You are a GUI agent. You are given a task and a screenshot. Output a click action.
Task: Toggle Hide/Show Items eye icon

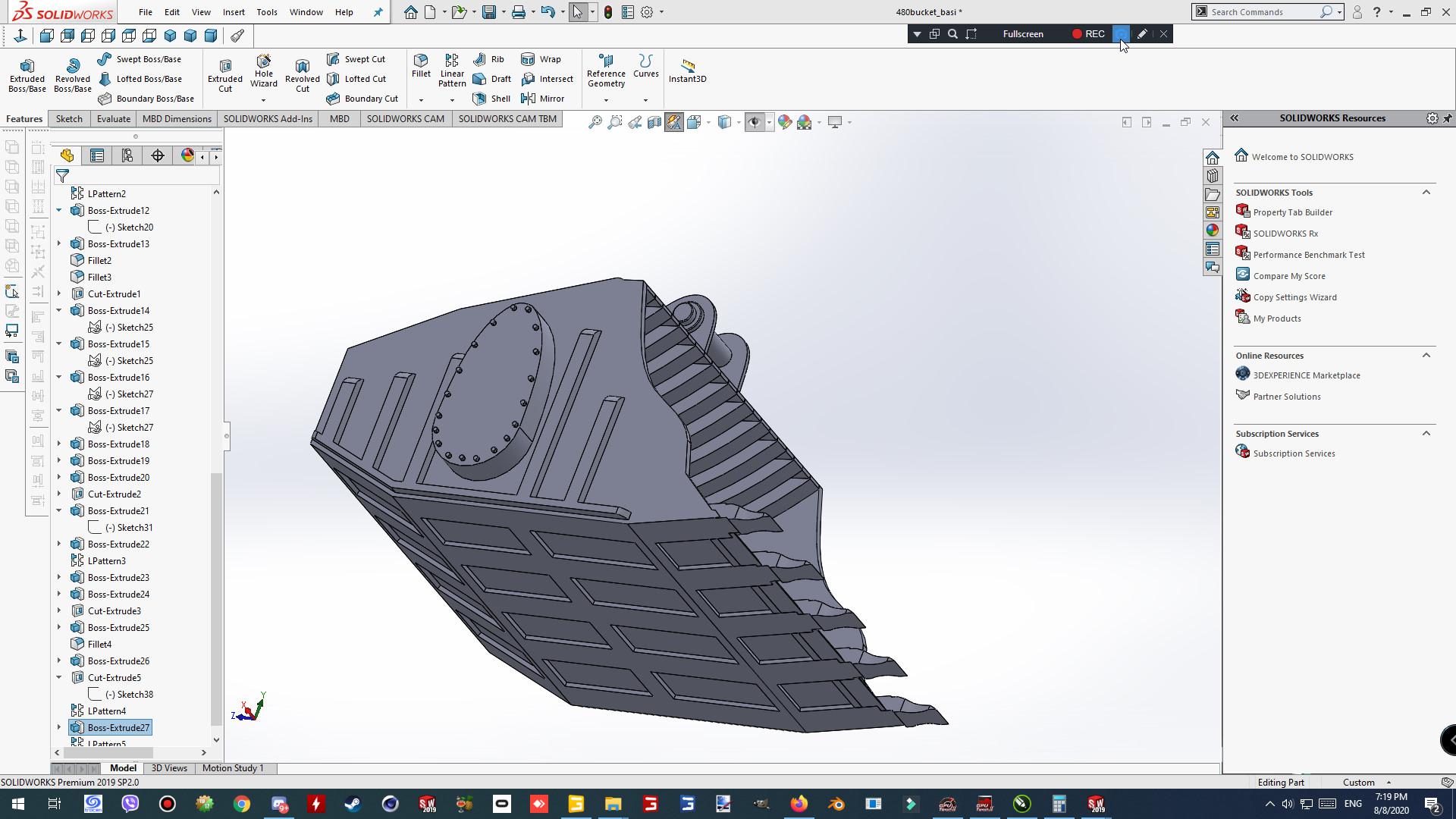click(x=754, y=122)
